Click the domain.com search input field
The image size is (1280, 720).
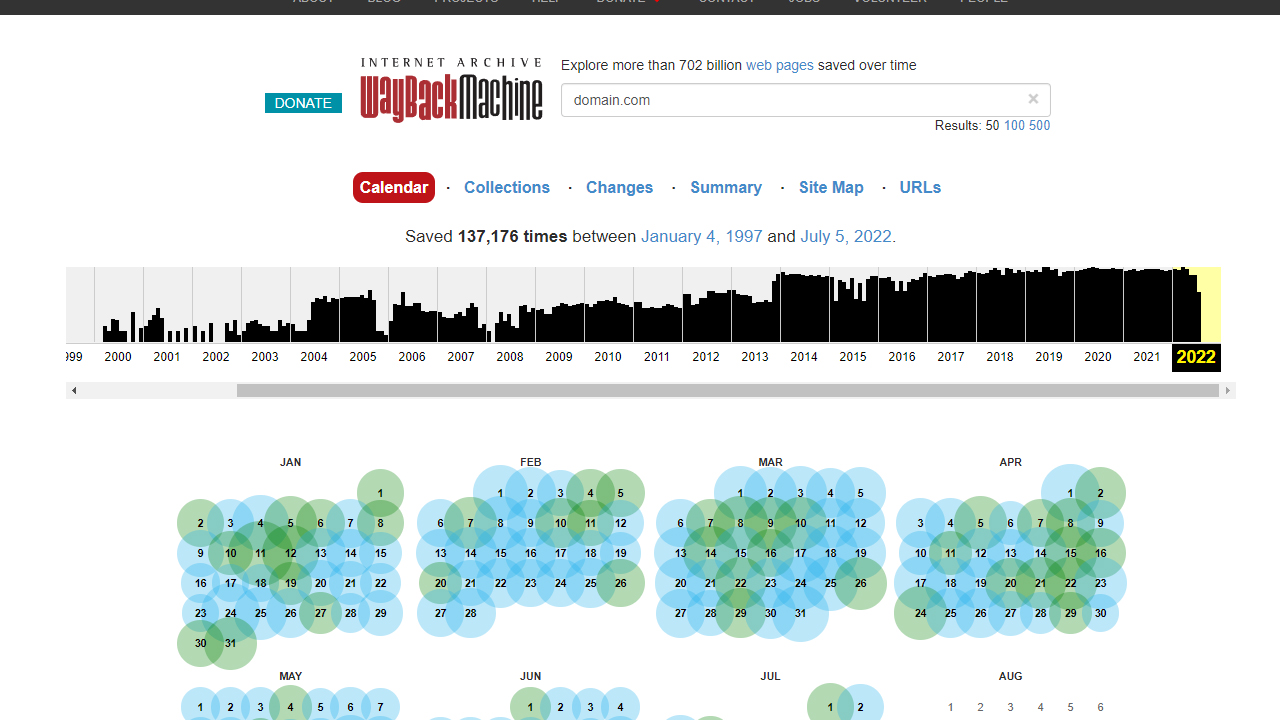coord(805,100)
